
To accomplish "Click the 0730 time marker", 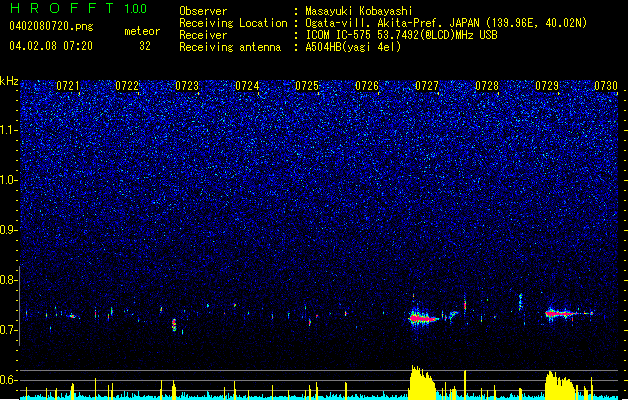I will pos(606,86).
